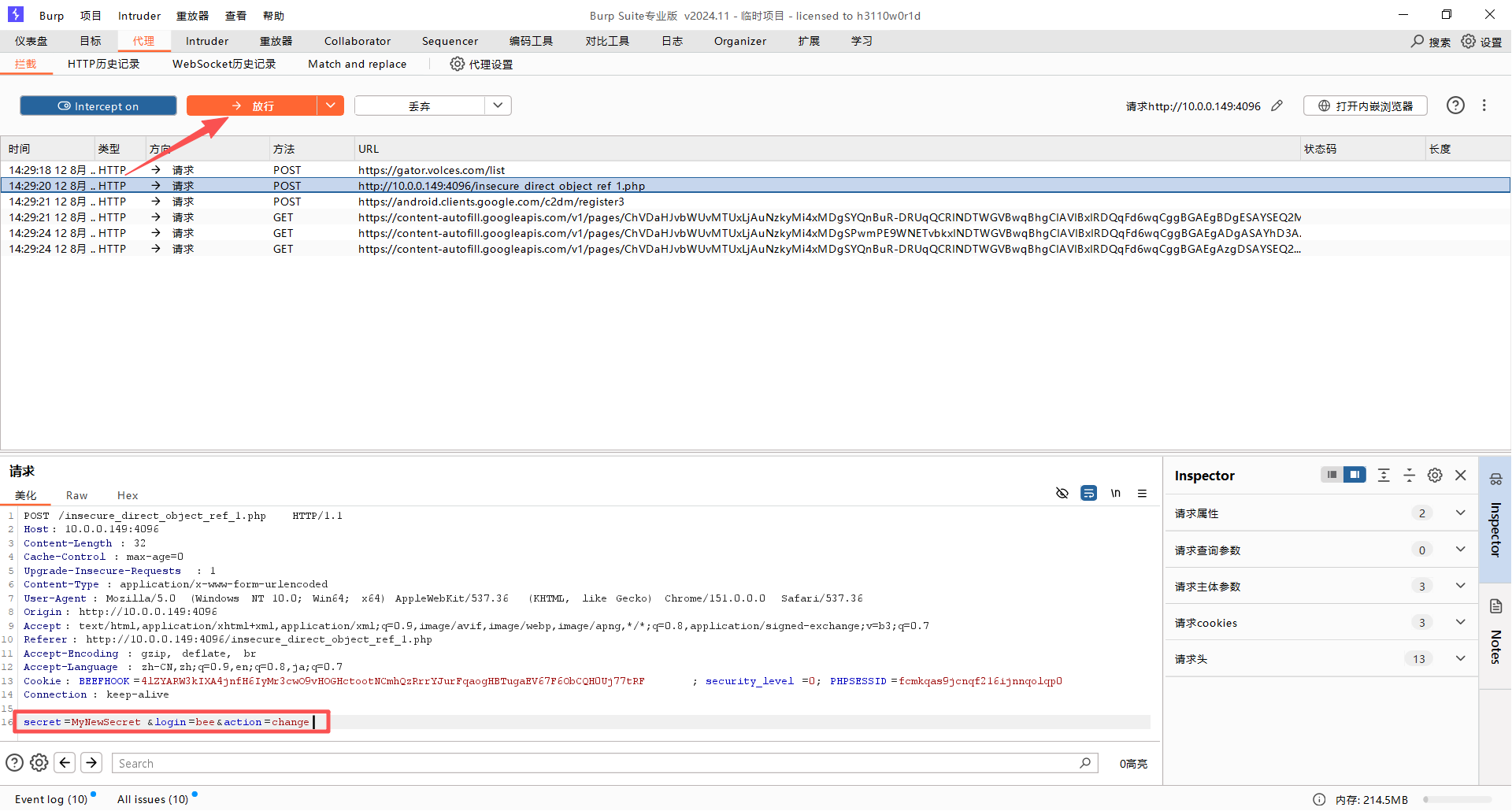Expand all Inspector sections icon
Image resolution: width=1512 pixels, height=811 pixels.
click(x=1384, y=475)
